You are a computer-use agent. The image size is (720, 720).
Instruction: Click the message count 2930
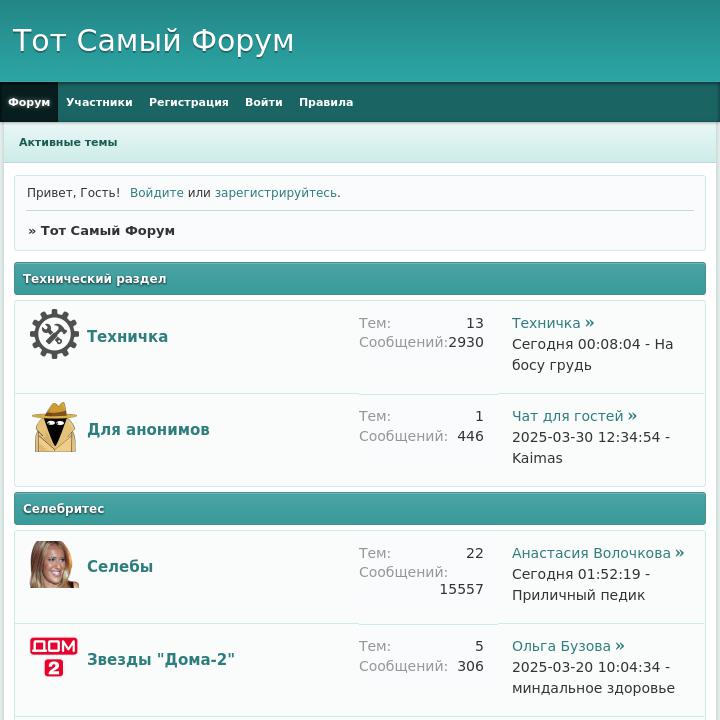[x=466, y=342]
